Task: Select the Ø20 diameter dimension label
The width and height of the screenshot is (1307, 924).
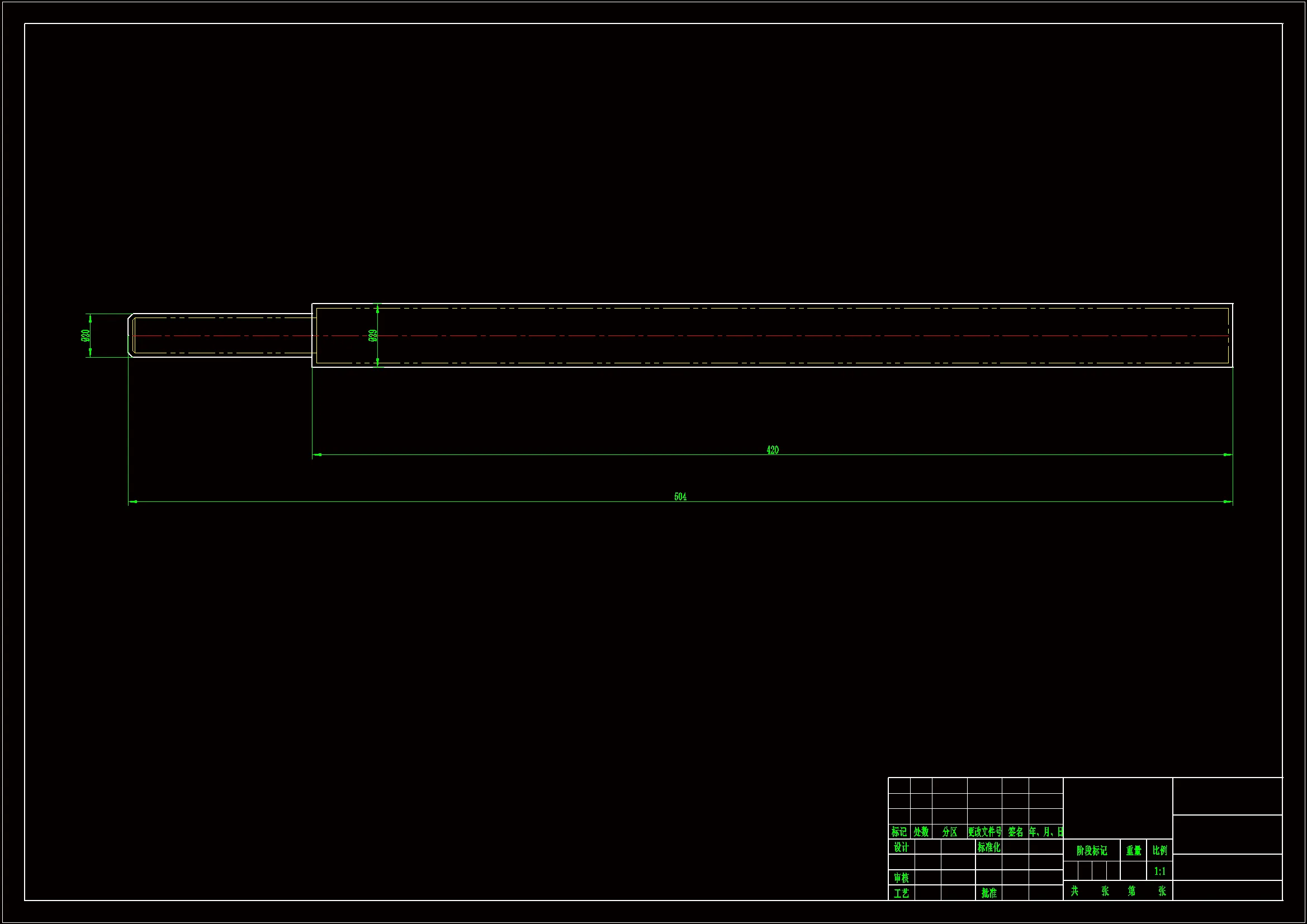Action: coord(86,335)
